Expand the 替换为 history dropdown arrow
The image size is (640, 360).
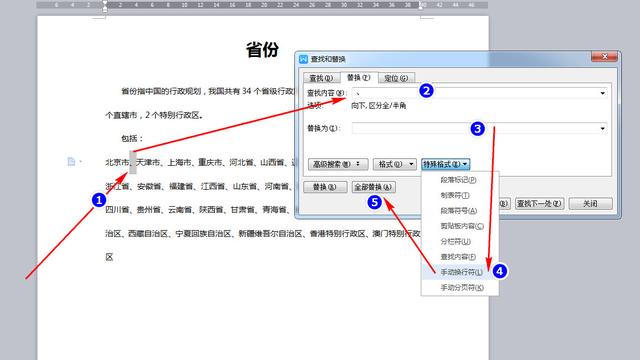[x=602, y=128]
